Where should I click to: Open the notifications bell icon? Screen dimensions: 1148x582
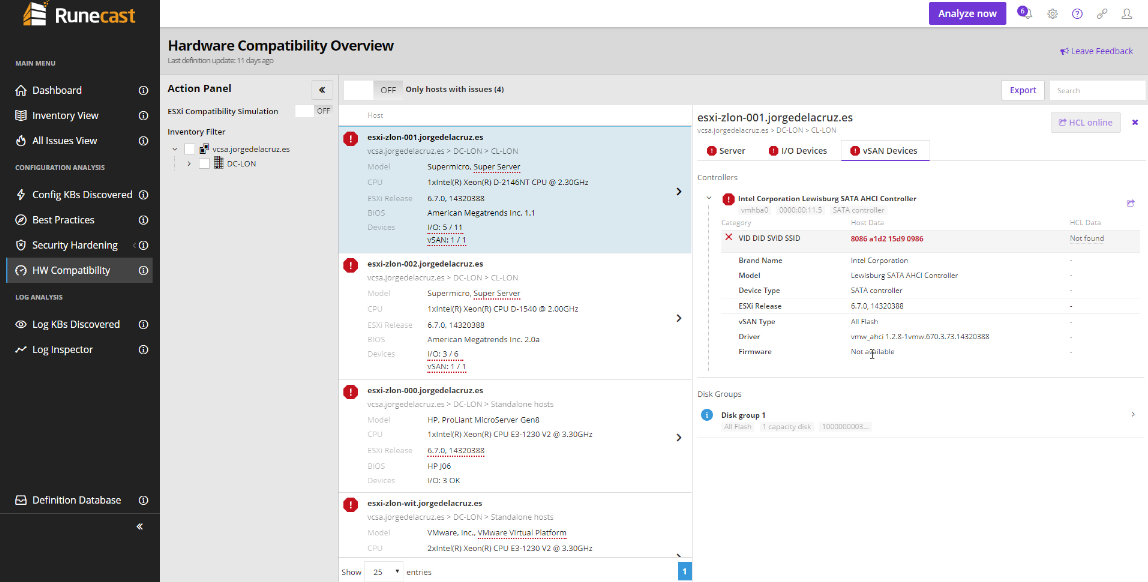[1026, 13]
